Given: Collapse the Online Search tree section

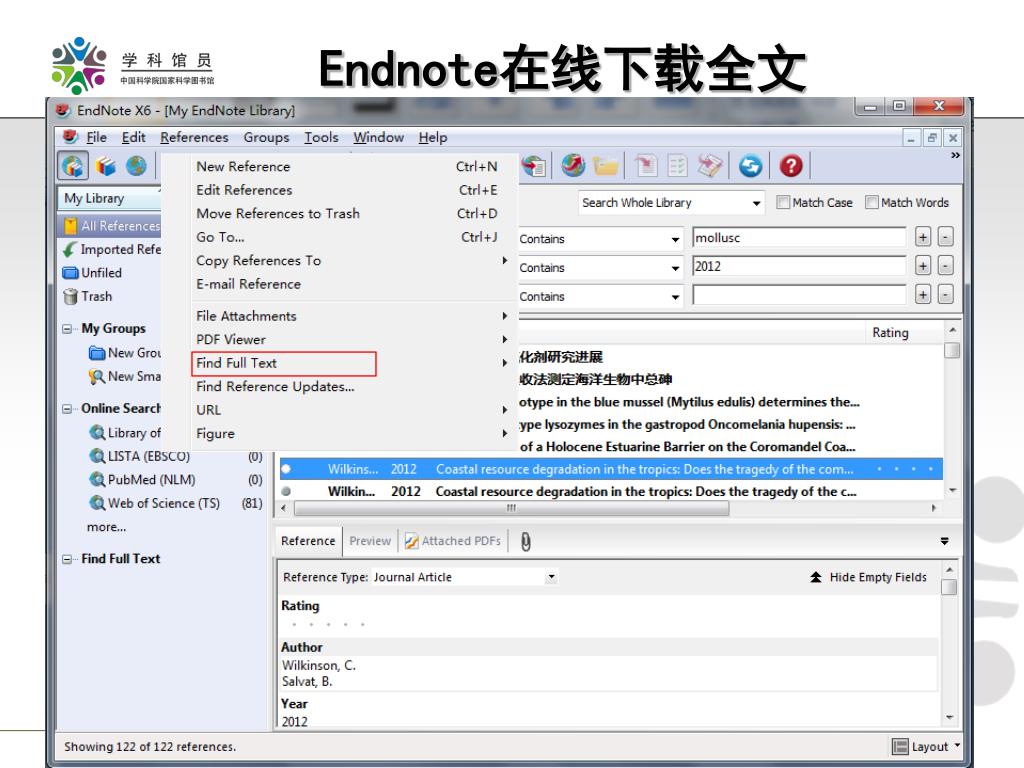Looking at the screenshot, I should (x=67, y=409).
